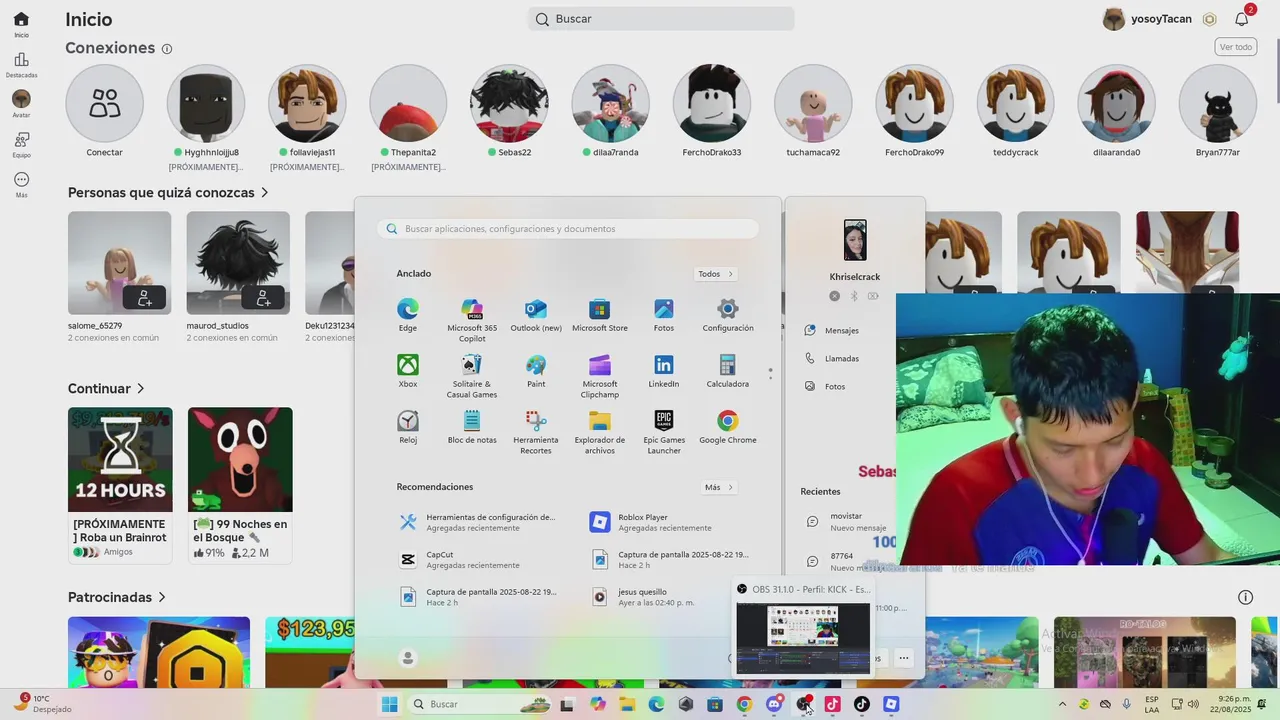Viewport: 1280px width, 720px height.
Task: Expand Personas que quizá conozcas section
Action: tap(168, 192)
